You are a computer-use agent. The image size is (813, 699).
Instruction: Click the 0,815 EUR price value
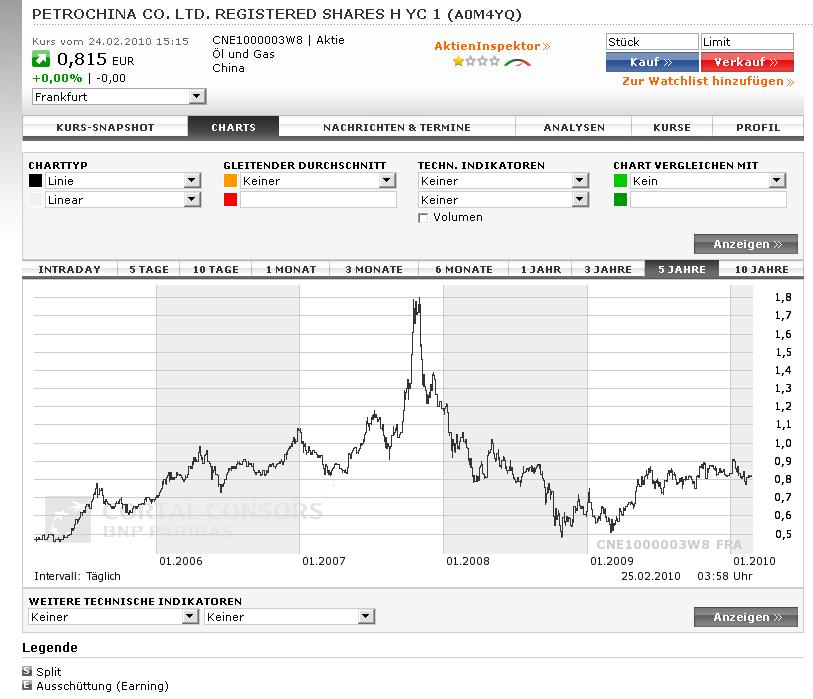[95, 60]
